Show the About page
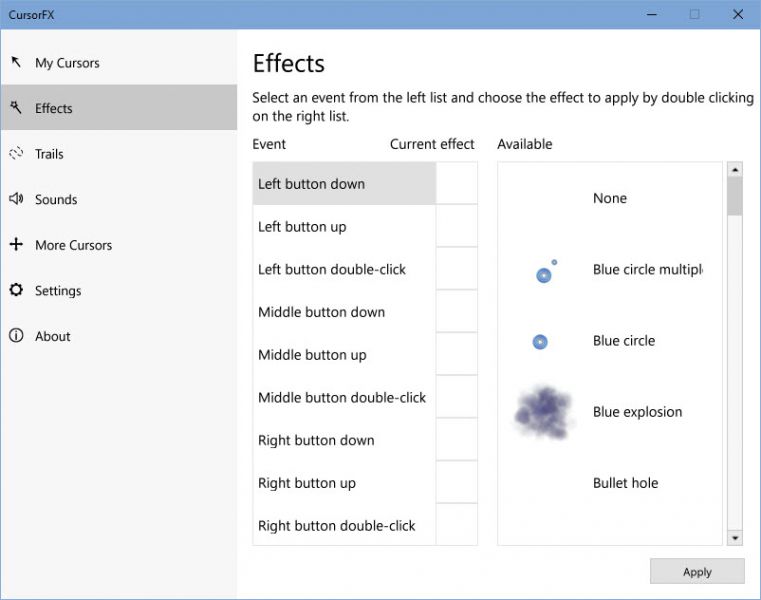The height and width of the screenshot is (600, 761). click(119, 335)
